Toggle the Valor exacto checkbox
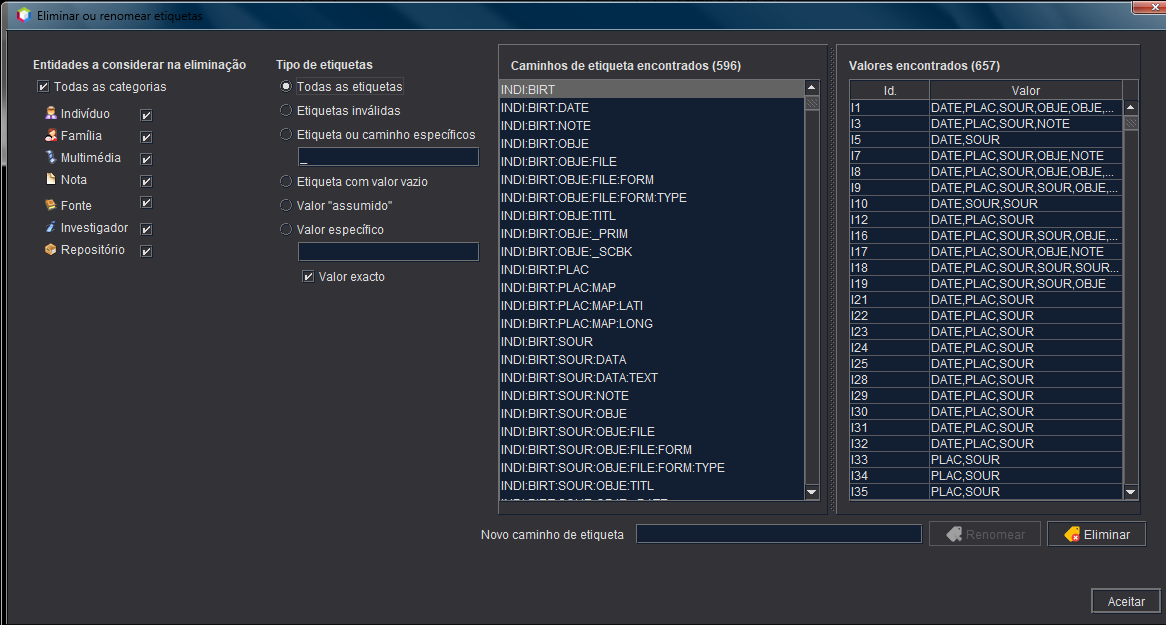Viewport: 1166px width, 625px height. click(x=308, y=277)
